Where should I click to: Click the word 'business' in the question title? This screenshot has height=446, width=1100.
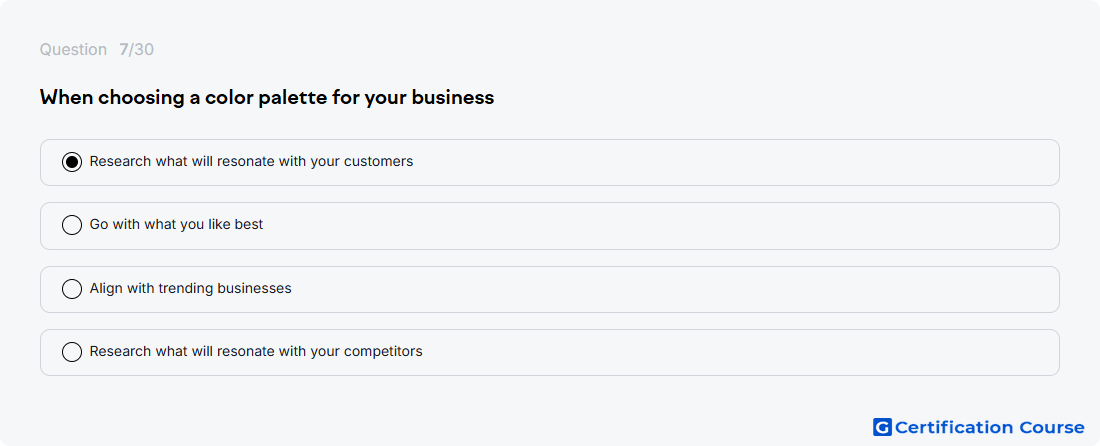coord(452,97)
